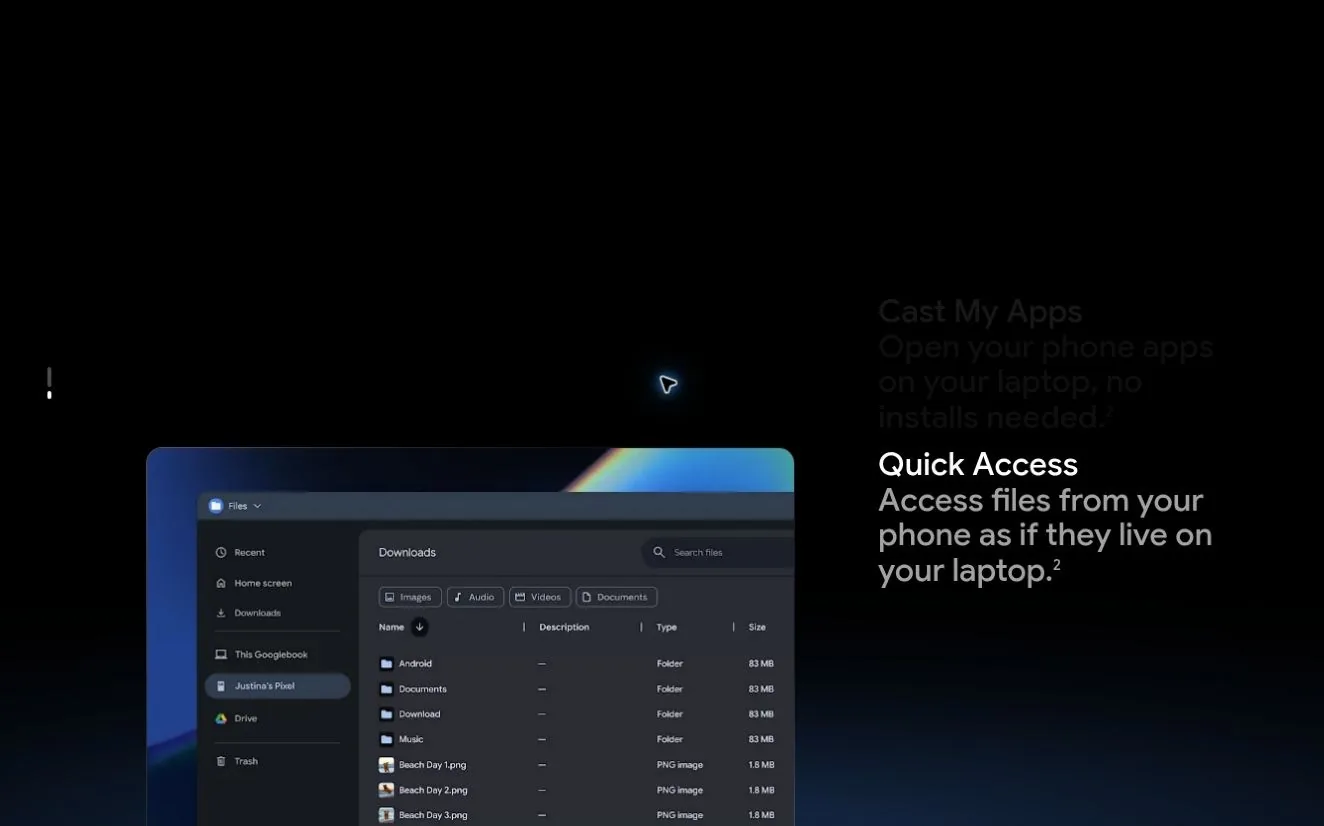Click the Description column header
The image size is (1324, 826).
coord(564,627)
